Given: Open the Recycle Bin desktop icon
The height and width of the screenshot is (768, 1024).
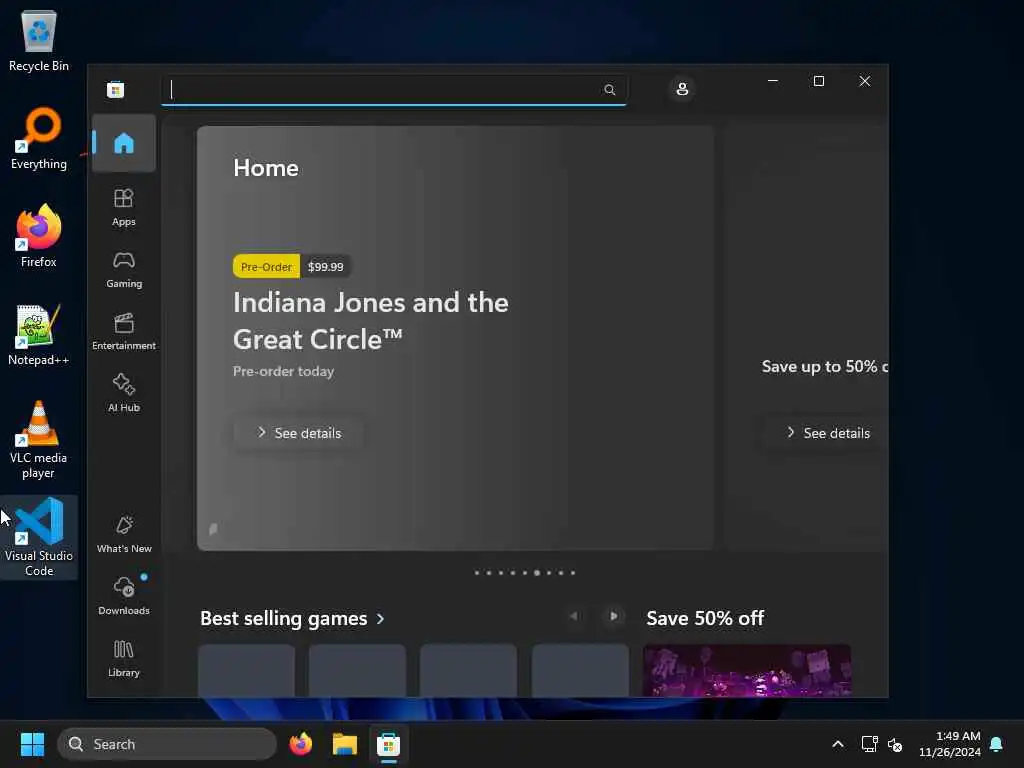Looking at the screenshot, I should click(39, 40).
